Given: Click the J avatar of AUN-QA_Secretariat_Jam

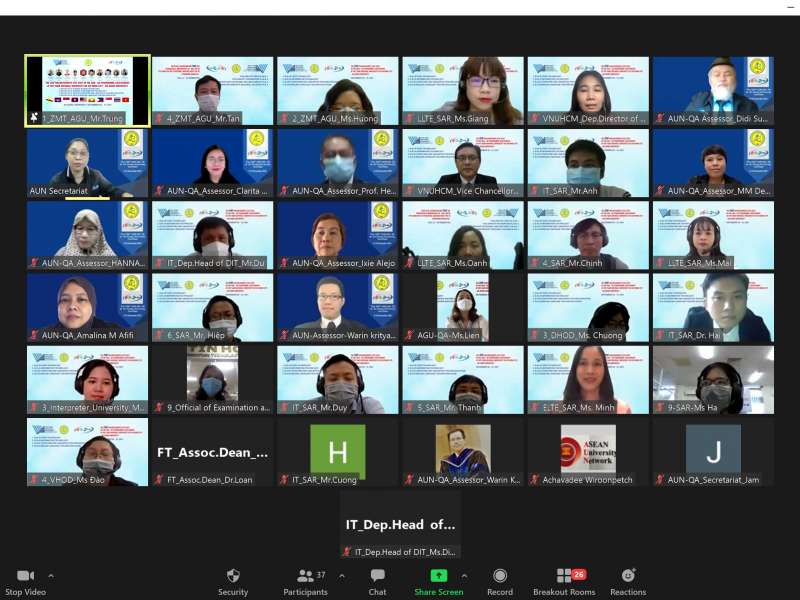Looking at the screenshot, I should coord(713,451).
